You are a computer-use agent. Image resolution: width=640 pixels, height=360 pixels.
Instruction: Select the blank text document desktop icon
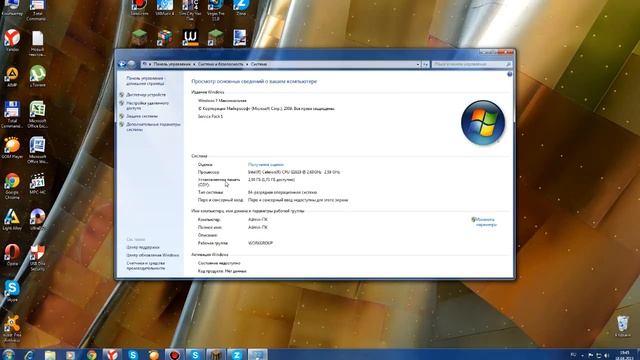coord(38,43)
